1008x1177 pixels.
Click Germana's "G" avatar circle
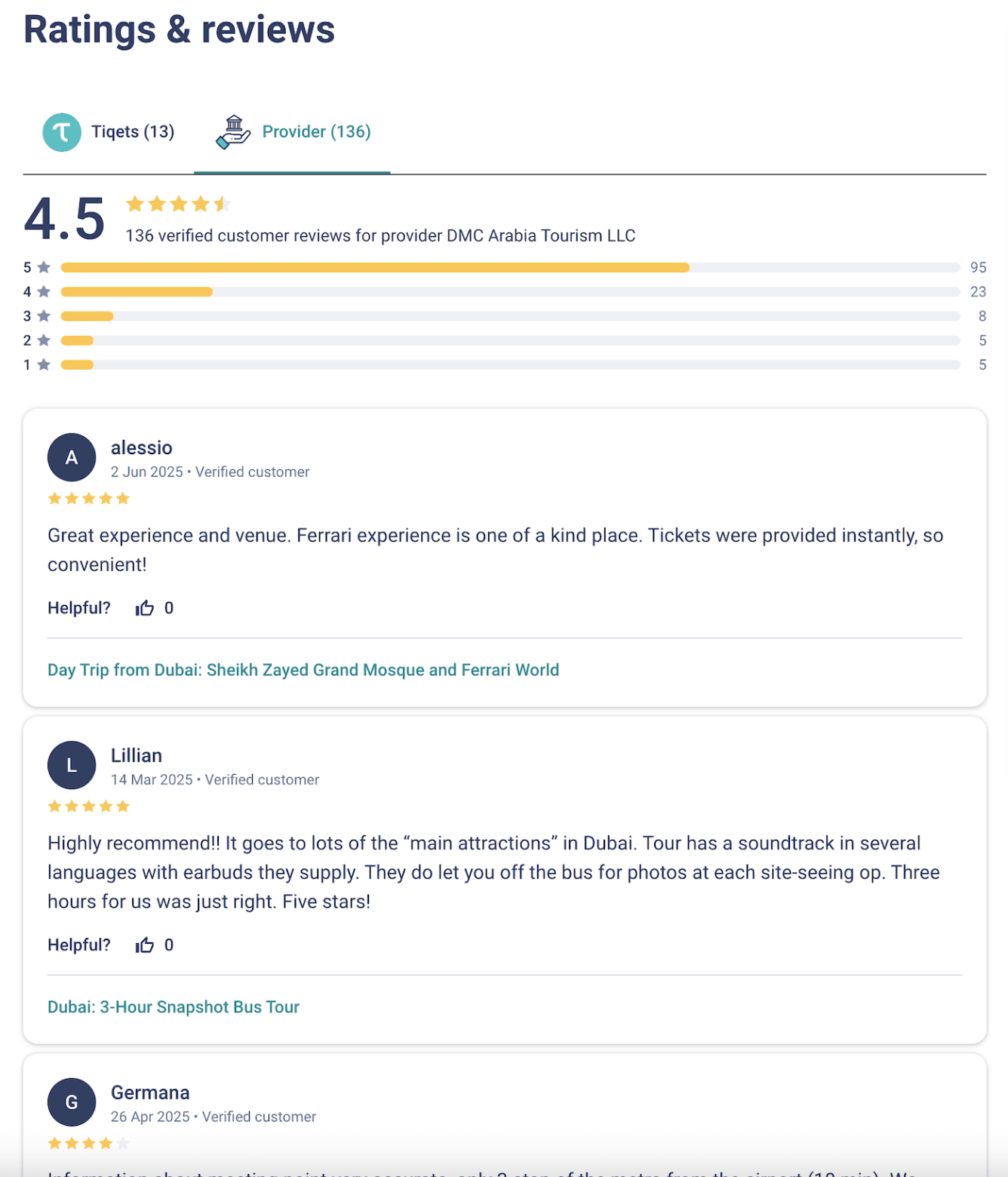click(x=72, y=1102)
